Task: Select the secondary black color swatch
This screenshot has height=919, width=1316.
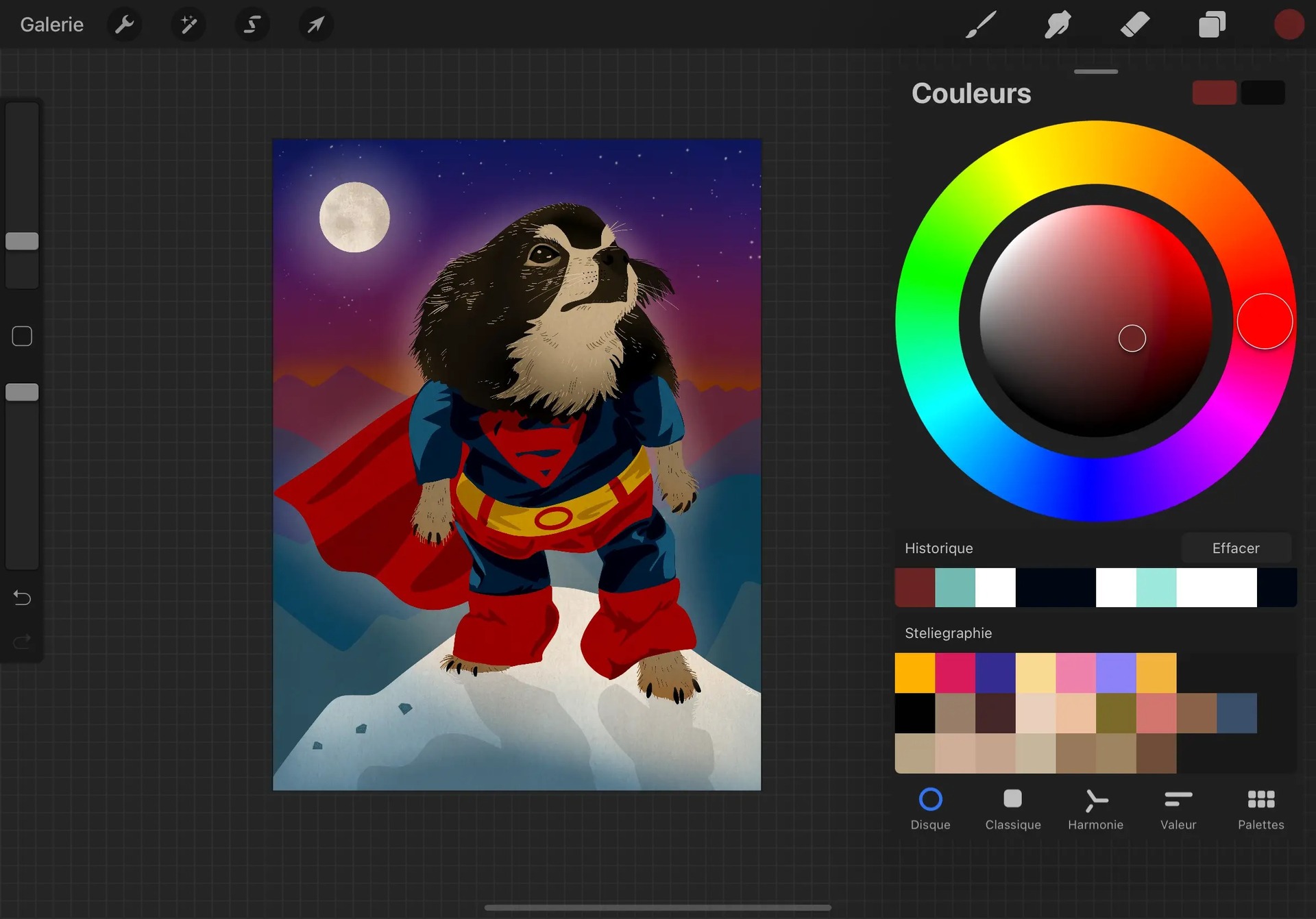Action: pos(1263,93)
